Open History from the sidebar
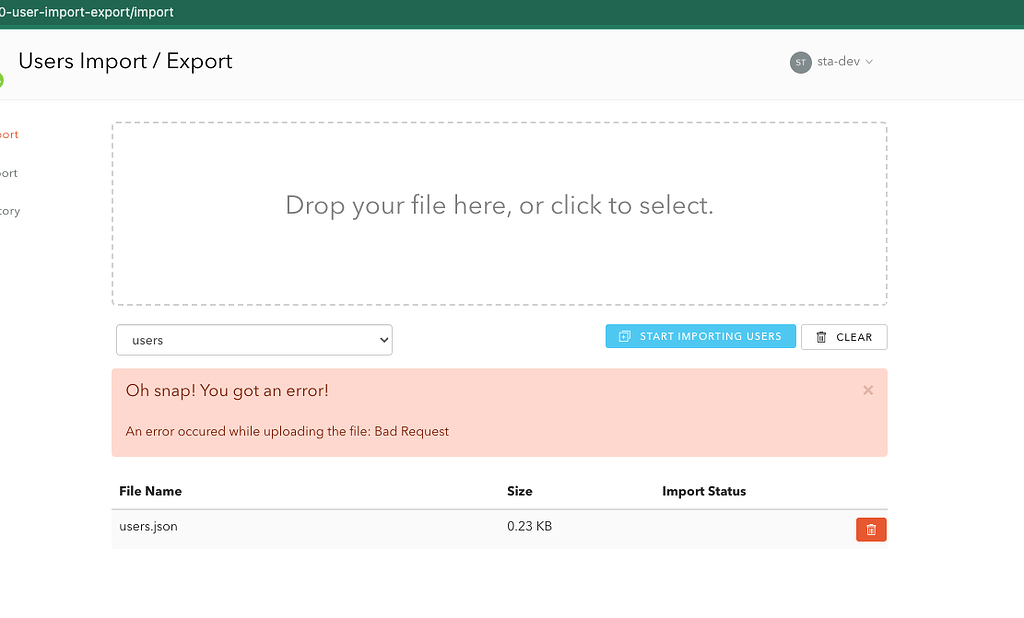Viewport: 1024px width, 618px height. 10,211
